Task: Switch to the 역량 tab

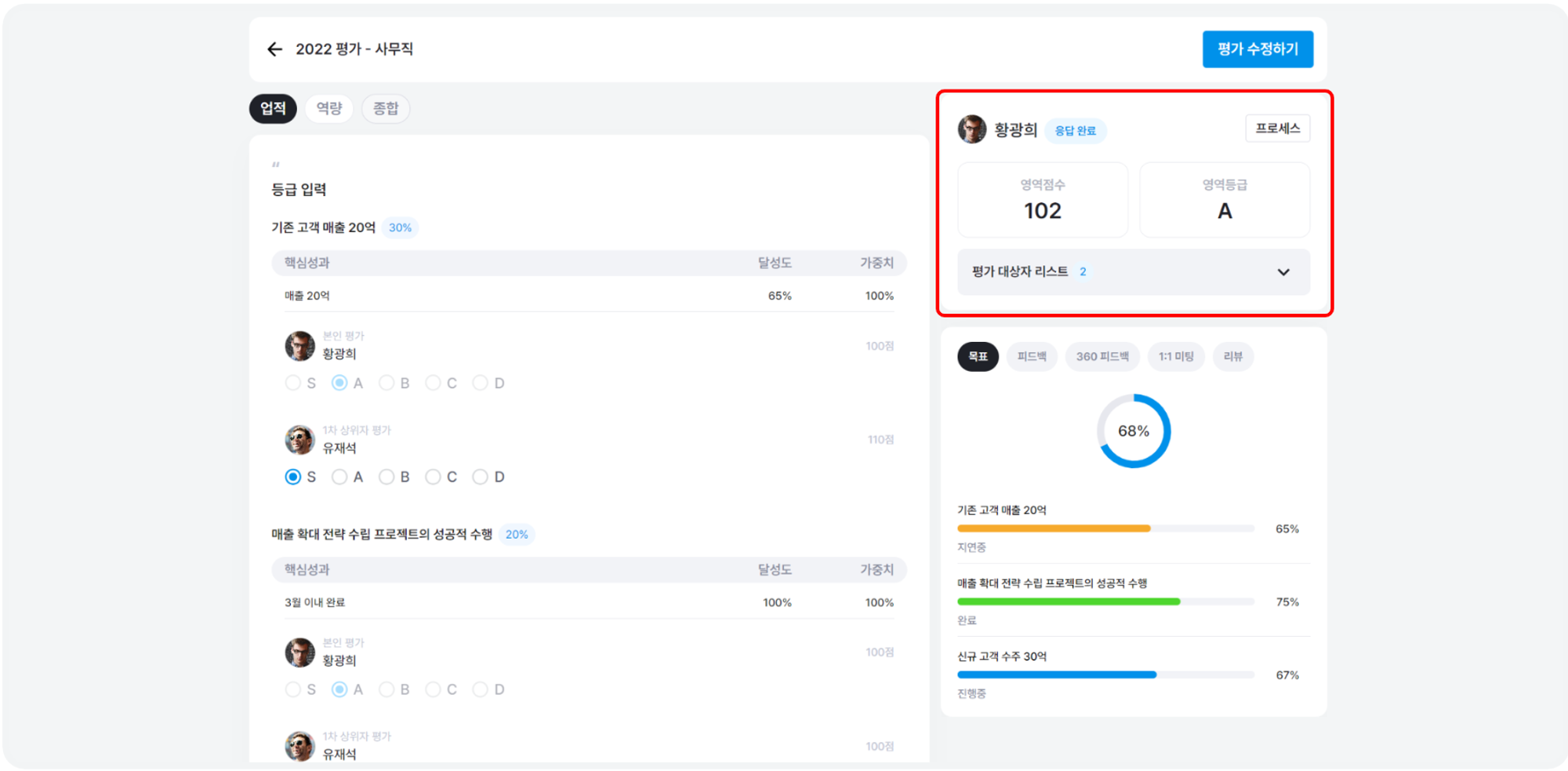Action: point(329,108)
